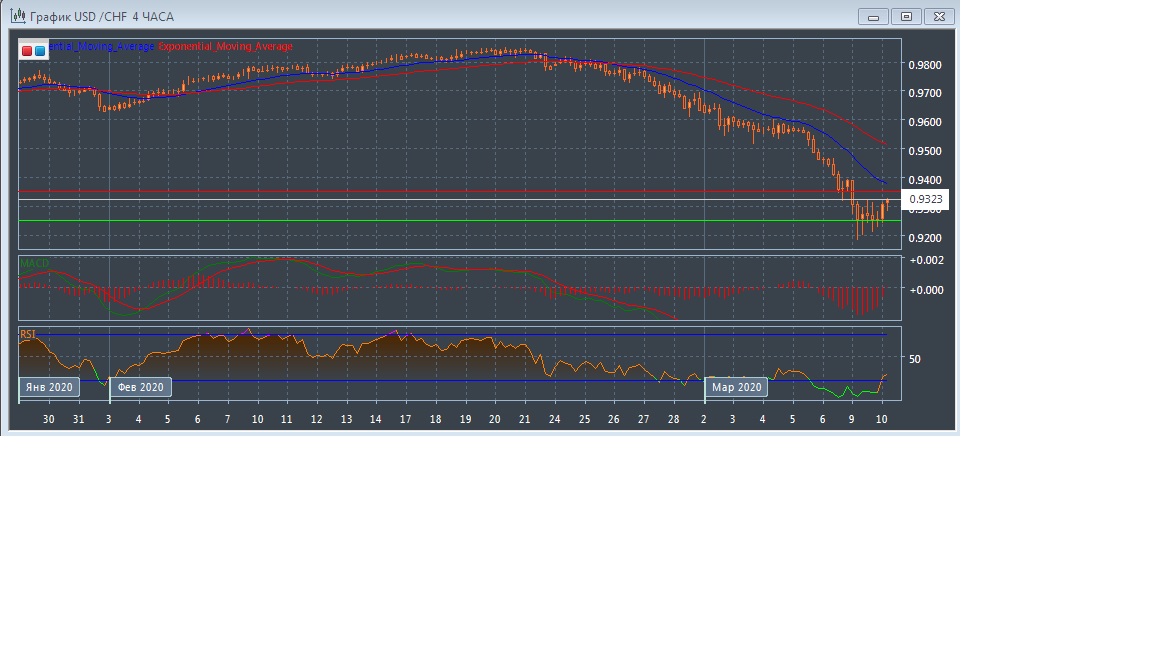The image size is (1152, 648).
Task: Click the blue square legend icon
Action: click(x=40, y=50)
